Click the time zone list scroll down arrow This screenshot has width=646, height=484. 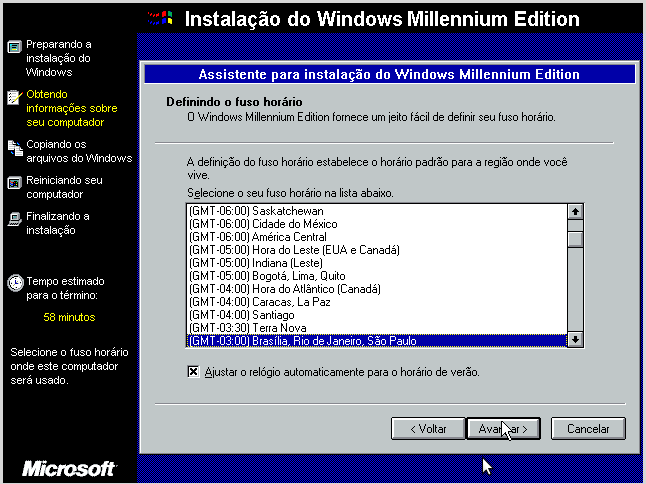[575, 340]
